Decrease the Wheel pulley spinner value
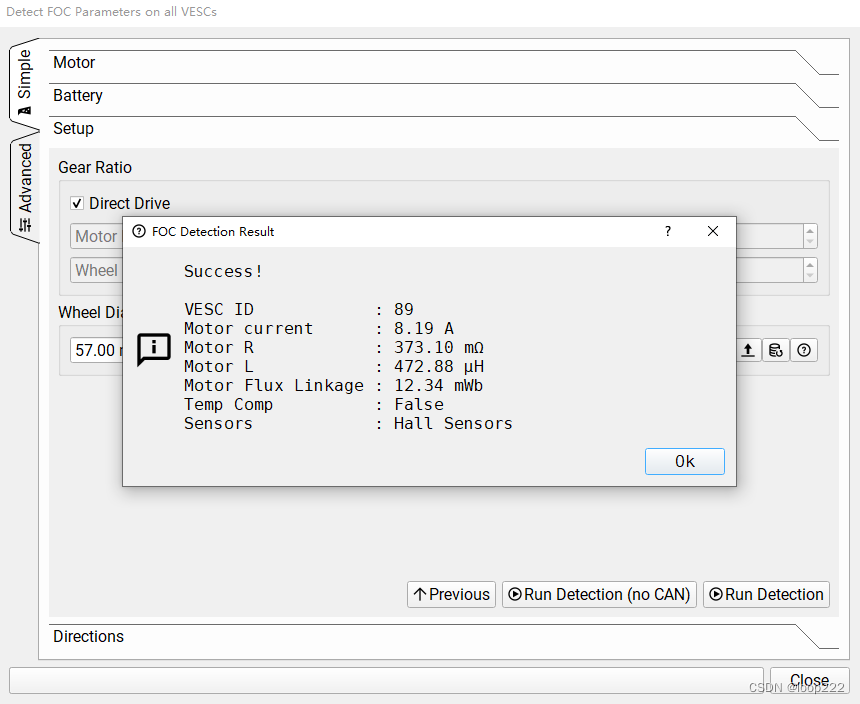Screen dimensions: 860x704 (x=810, y=276)
